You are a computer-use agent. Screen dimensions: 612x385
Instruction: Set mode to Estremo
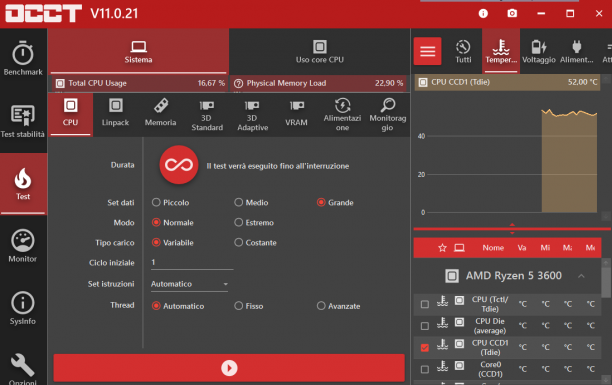pos(254,222)
